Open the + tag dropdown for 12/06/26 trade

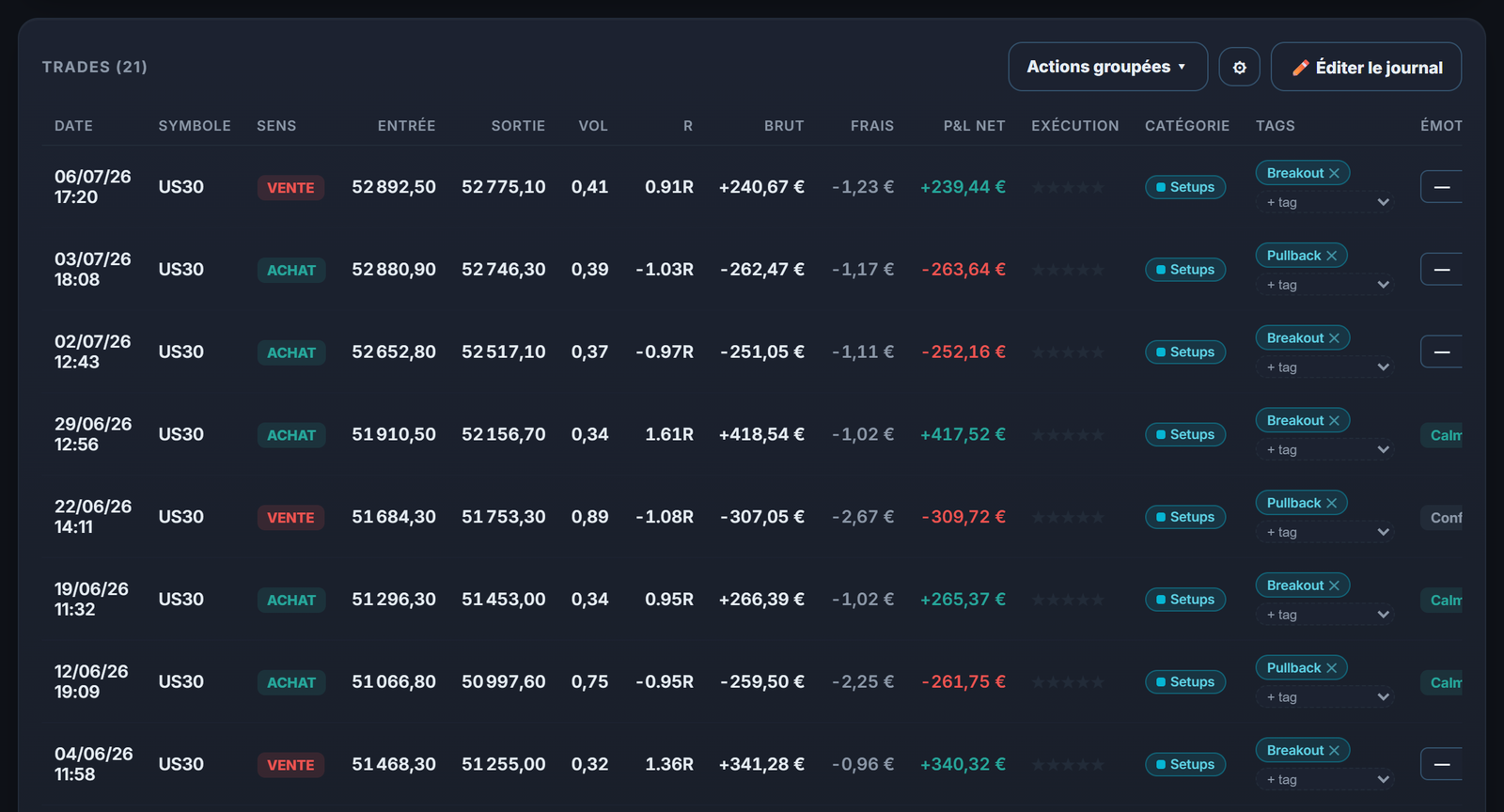(1324, 697)
